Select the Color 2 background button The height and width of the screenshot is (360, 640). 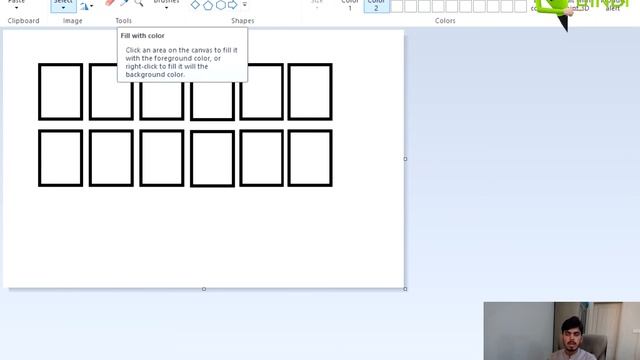pos(376,6)
